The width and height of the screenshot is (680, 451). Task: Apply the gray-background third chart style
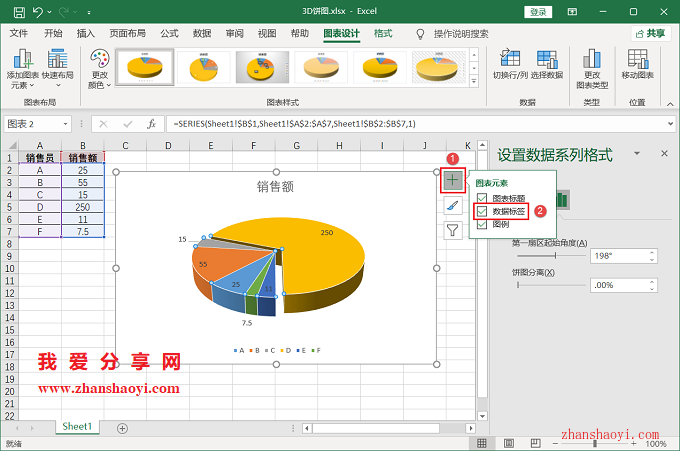click(262, 67)
